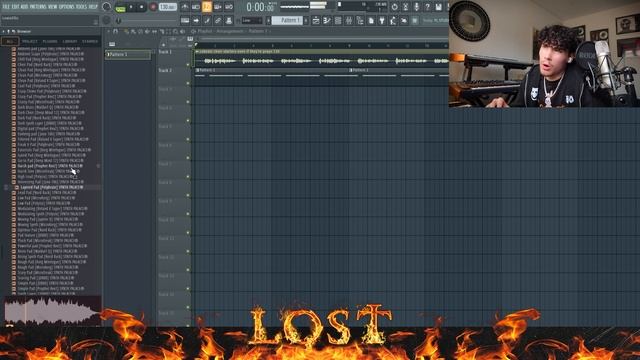Image resolution: width=640 pixels, height=360 pixels.
Task: Toggle the metronome icon
Action: pos(185,7)
